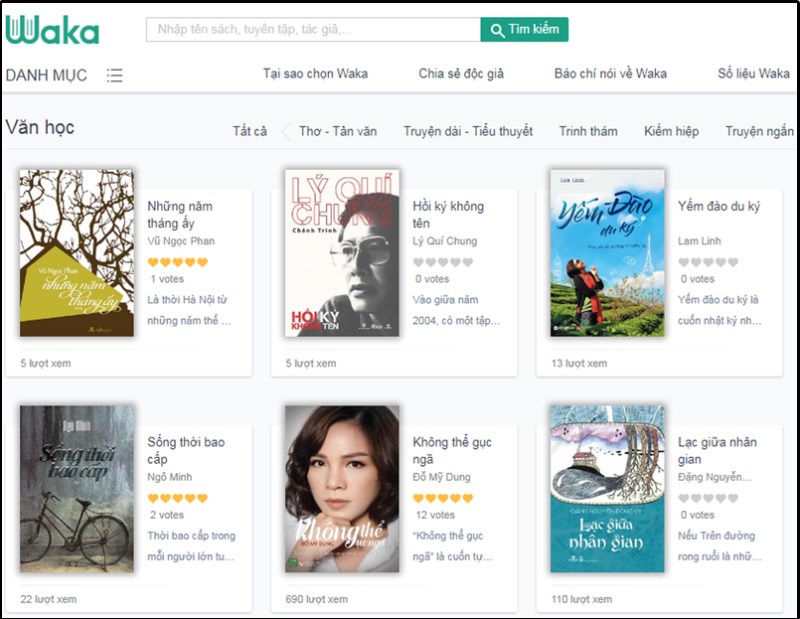Open Tại sao chọn Waka menu
The height and width of the screenshot is (619, 800).
(315, 74)
